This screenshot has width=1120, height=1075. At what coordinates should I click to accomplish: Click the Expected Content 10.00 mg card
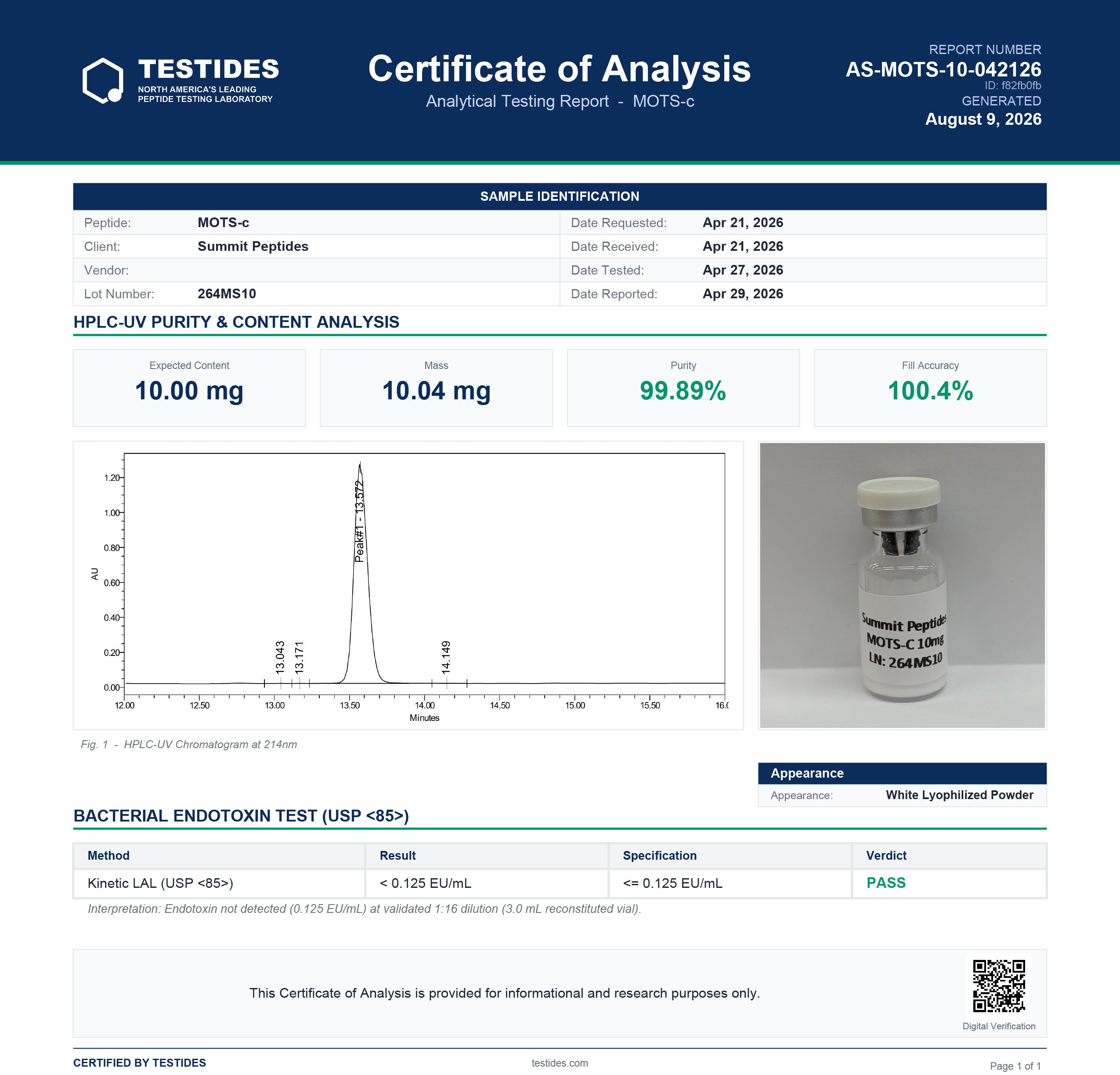(x=189, y=388)
